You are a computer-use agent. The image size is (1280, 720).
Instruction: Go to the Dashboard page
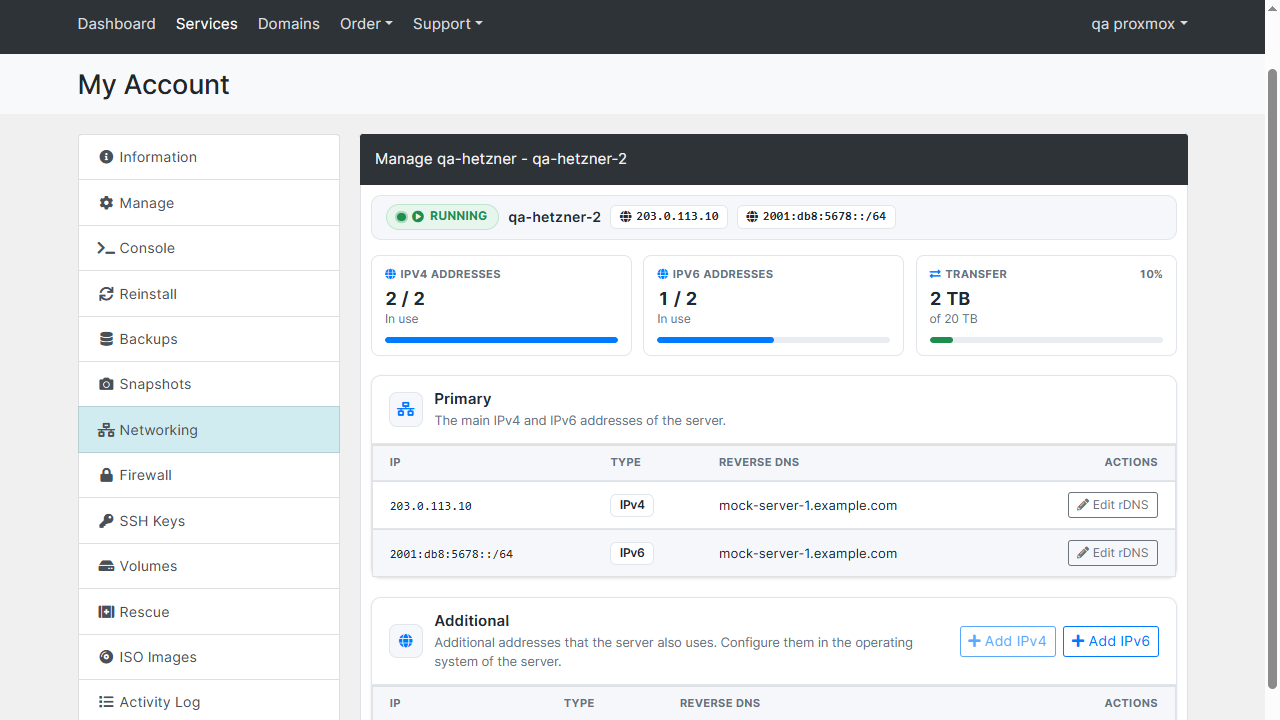(117, 24)
